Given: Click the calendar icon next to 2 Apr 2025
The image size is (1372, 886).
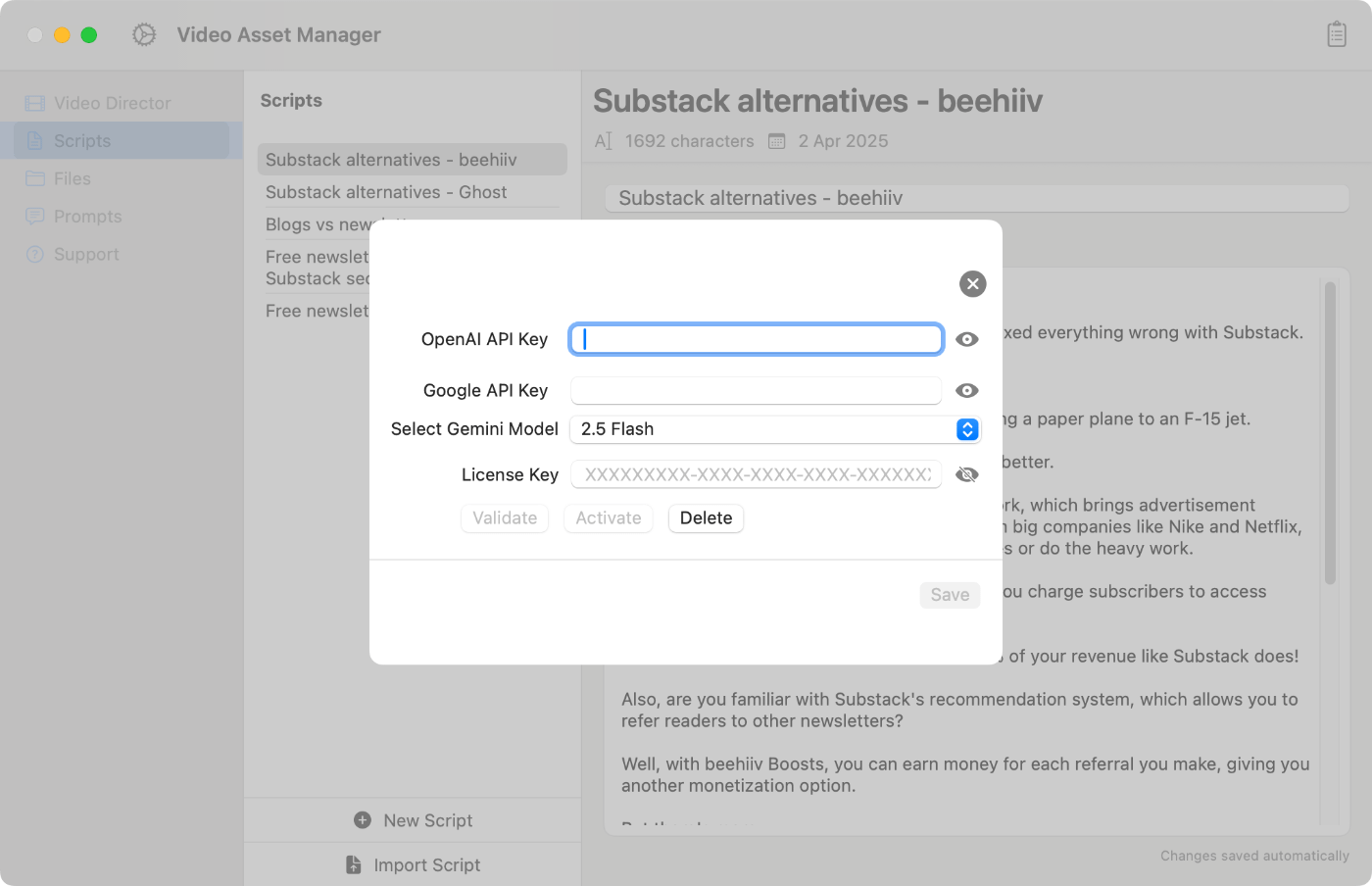Looking at the screenshot, I should click(776, 140).
